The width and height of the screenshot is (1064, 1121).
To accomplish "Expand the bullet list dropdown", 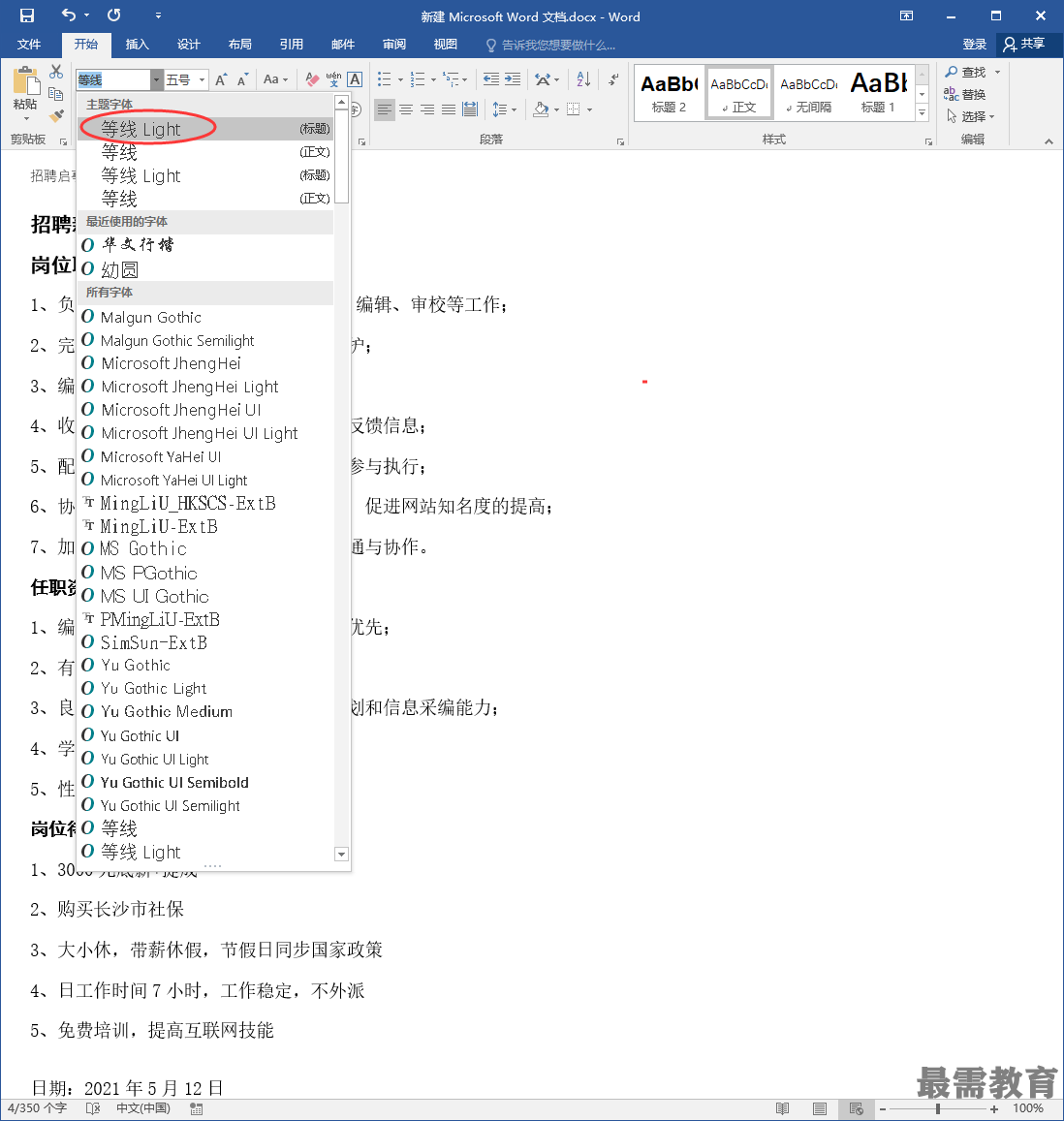I will pos(400,79).
